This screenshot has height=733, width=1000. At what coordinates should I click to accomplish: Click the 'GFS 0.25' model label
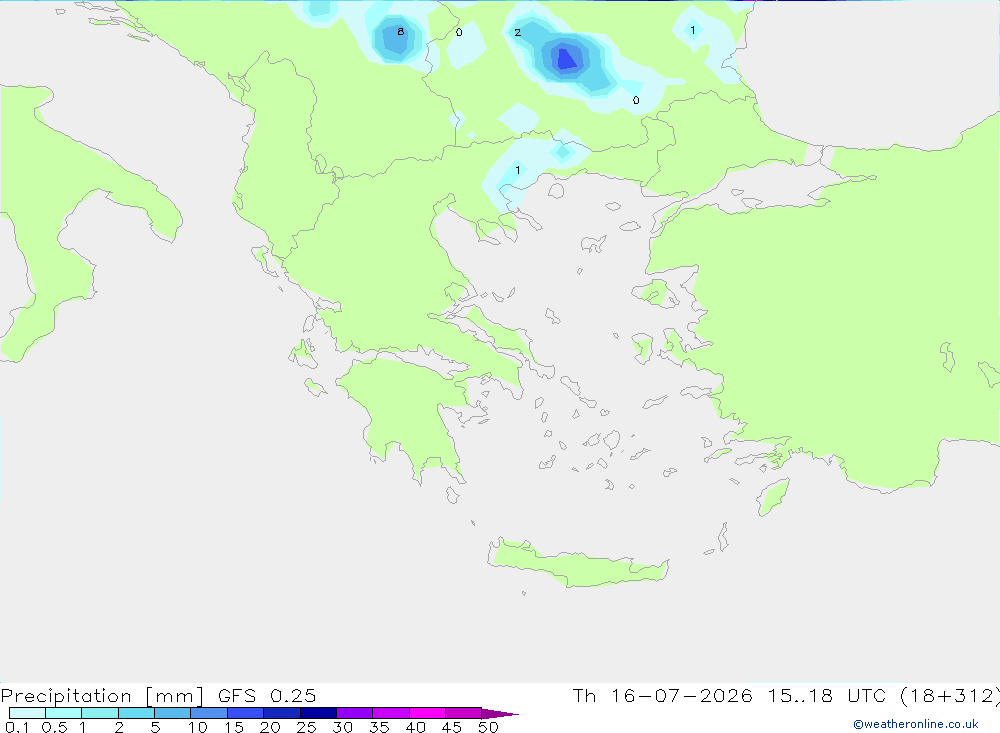(267, 695)
